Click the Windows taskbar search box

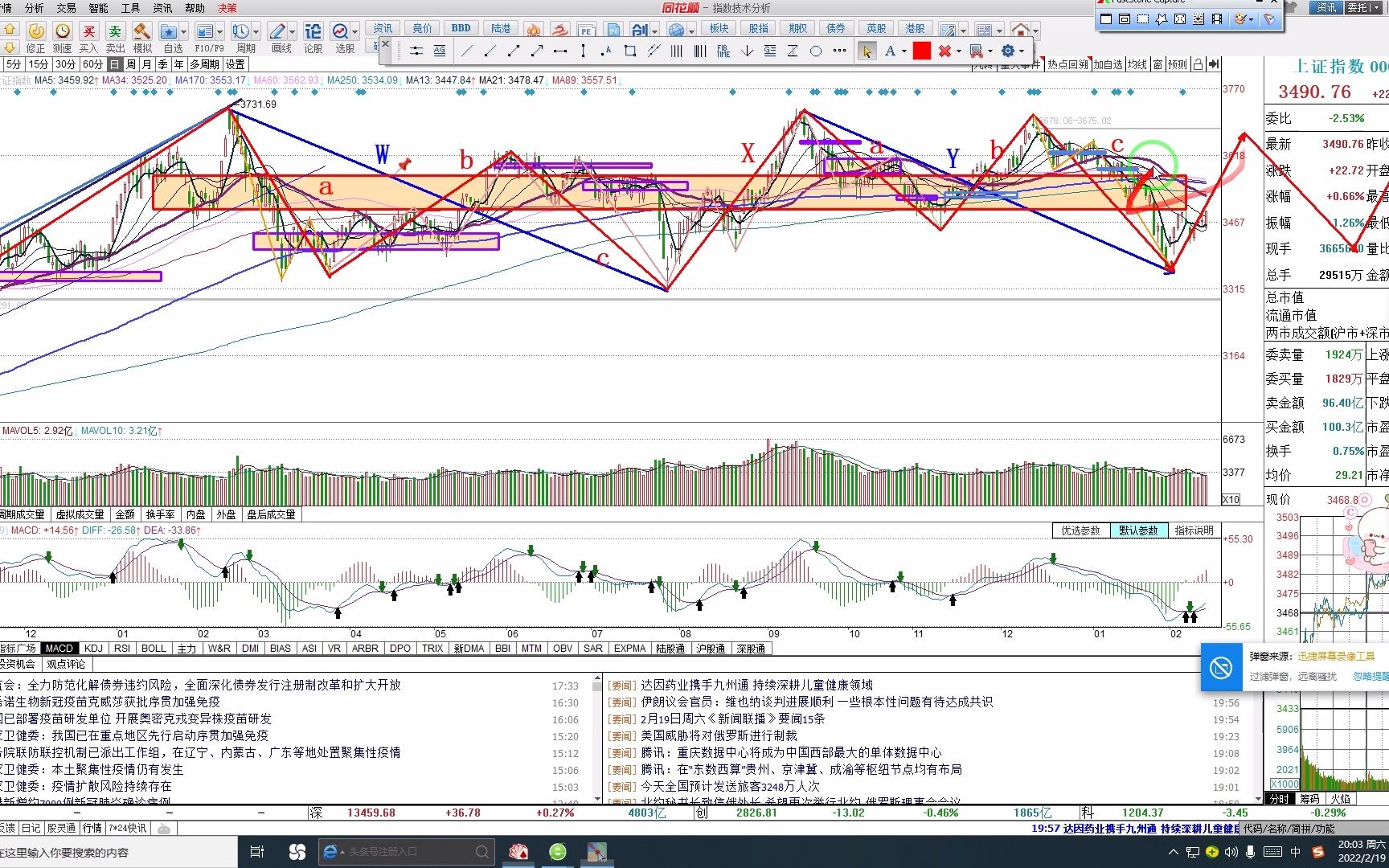119,852
